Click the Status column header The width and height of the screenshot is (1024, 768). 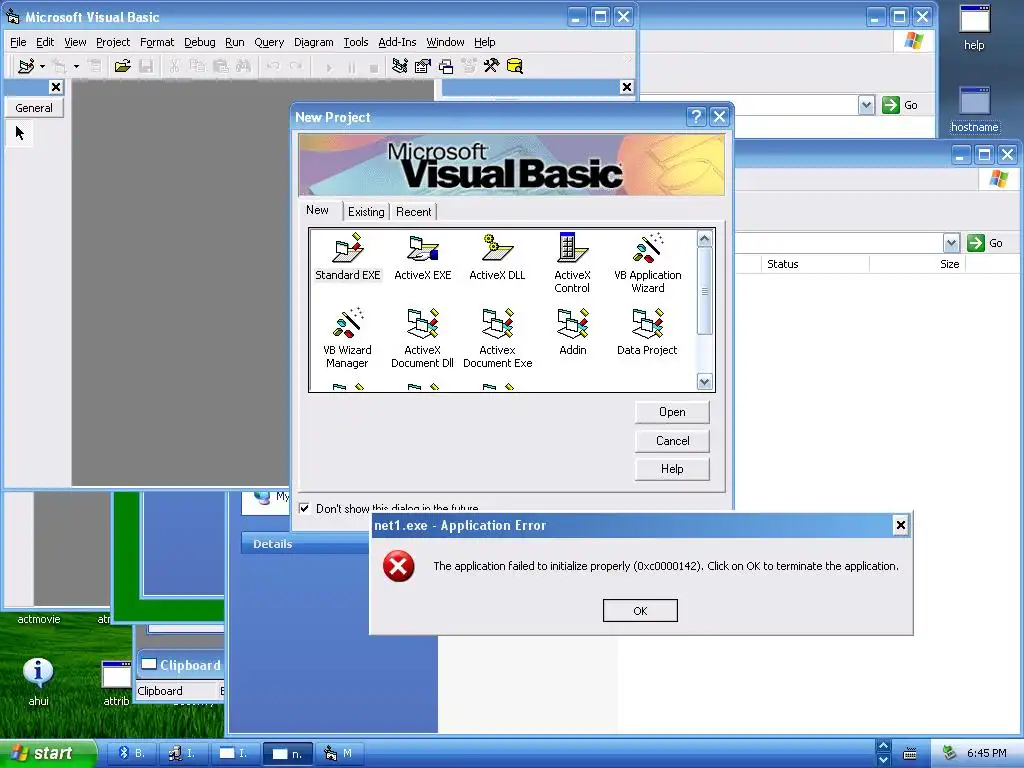coord(814,264)
